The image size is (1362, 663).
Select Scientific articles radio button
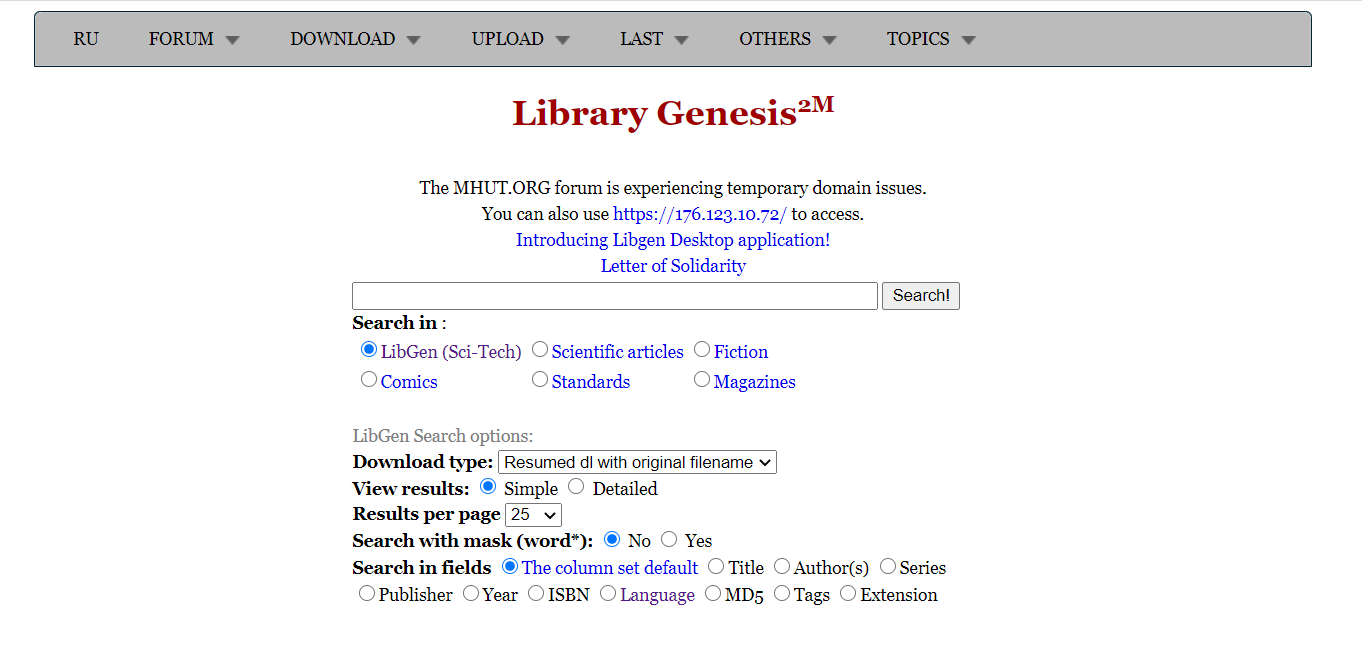click(x=540, y=350)
